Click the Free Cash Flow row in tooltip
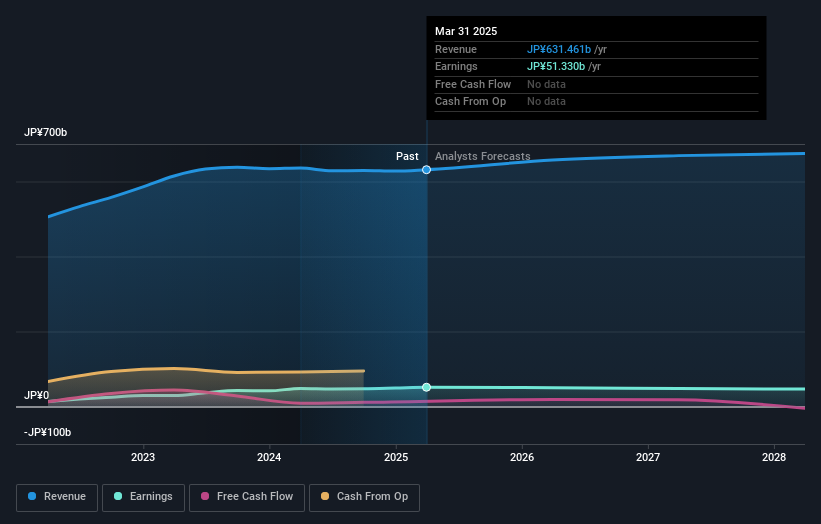821x524 pixels. pyautogui.click(x=596, y=84)
